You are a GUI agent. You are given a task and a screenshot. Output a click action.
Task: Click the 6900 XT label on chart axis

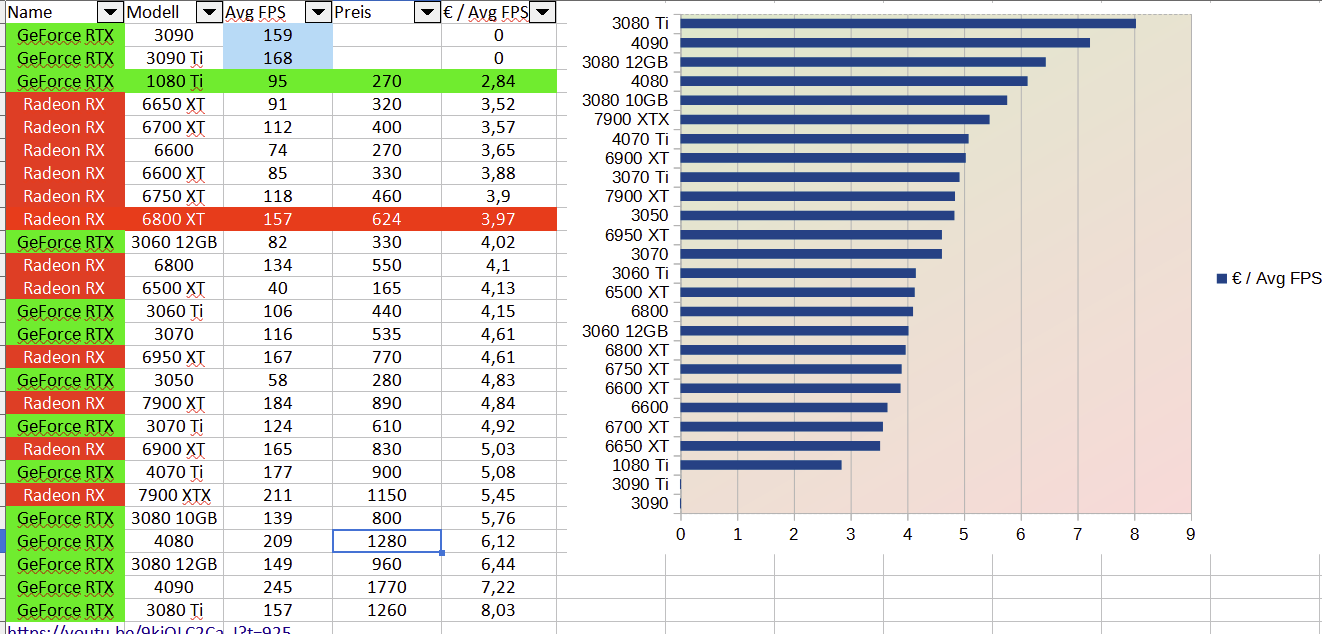pyautogui.click(x=637, y=158)
